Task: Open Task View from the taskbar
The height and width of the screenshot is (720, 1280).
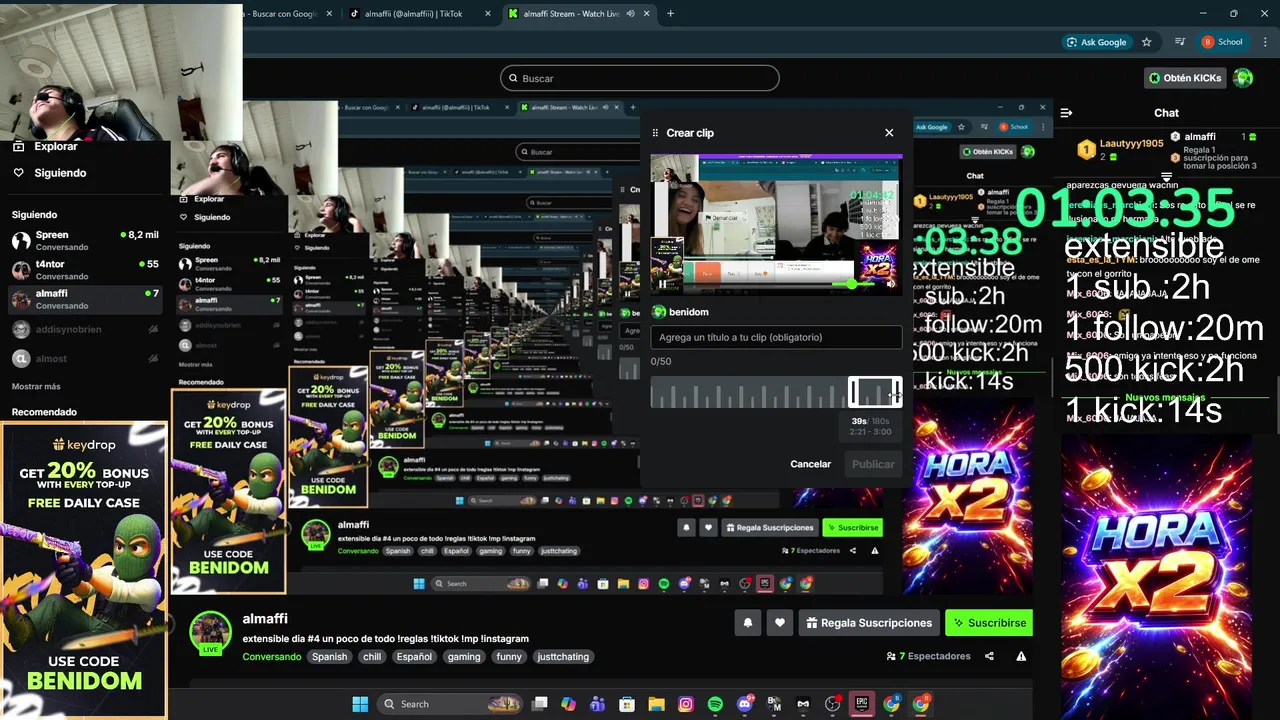Action: click(540, 704)
